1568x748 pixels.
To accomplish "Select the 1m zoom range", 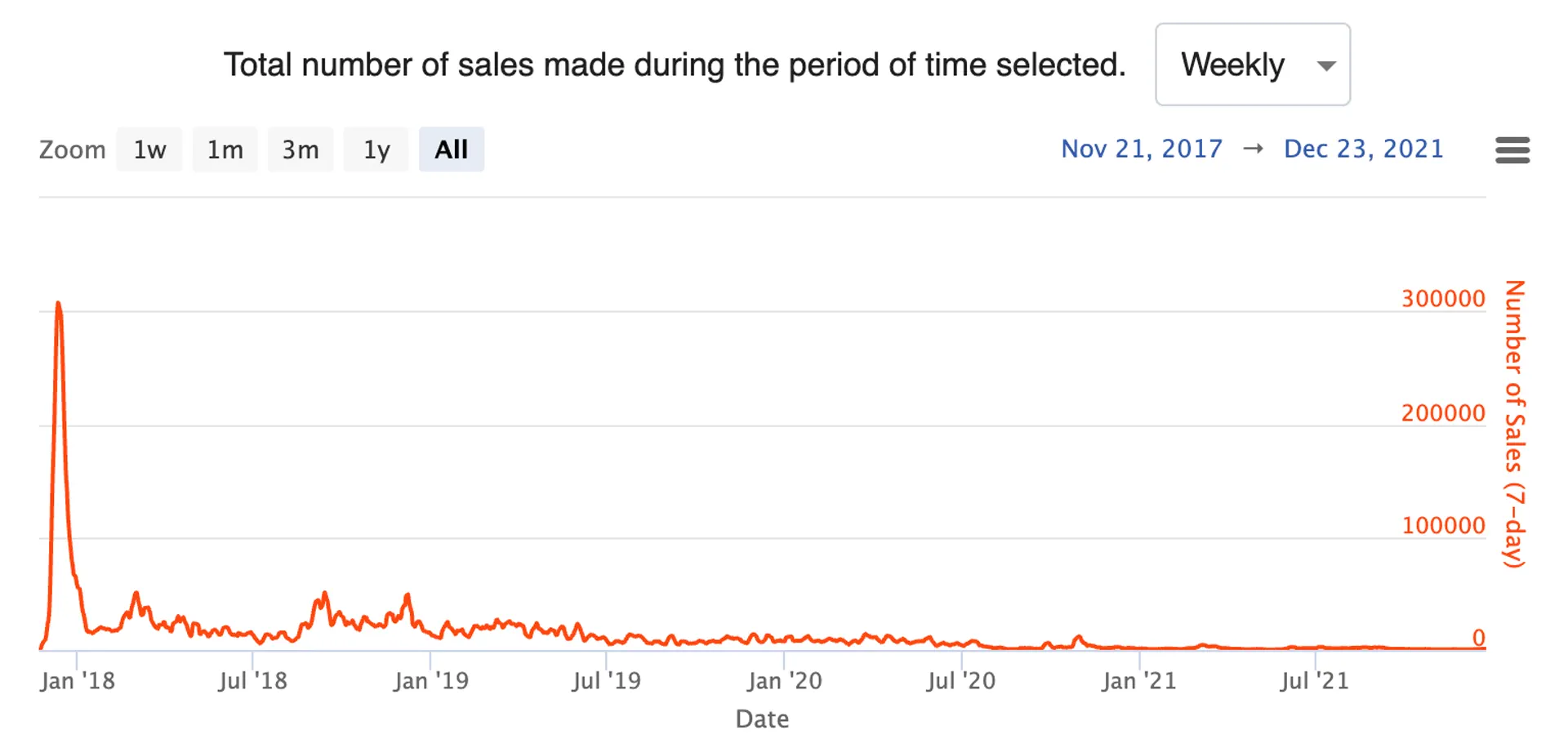I will pyautogui.click(x=225, y=149).
